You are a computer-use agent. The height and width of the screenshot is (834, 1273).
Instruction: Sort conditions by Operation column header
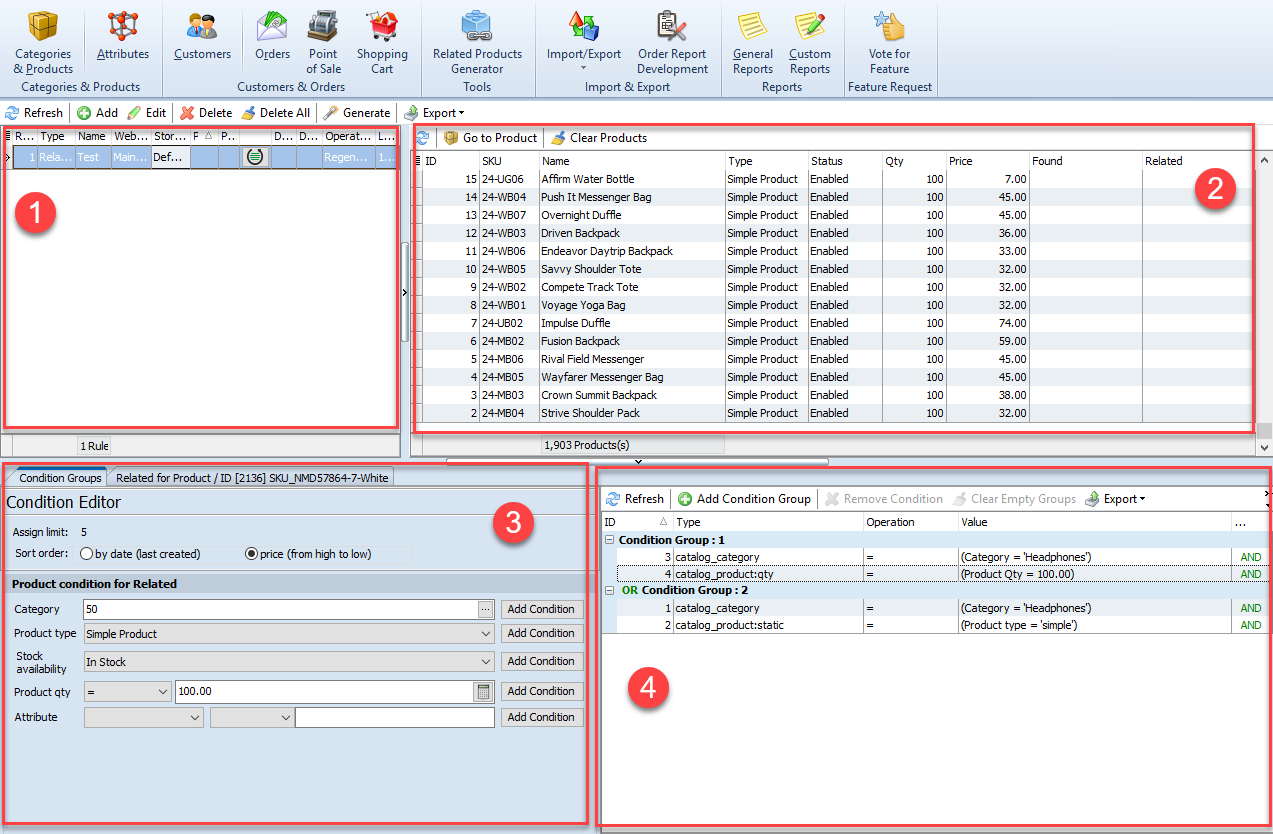pyautogui.click(x=910, y=522)
